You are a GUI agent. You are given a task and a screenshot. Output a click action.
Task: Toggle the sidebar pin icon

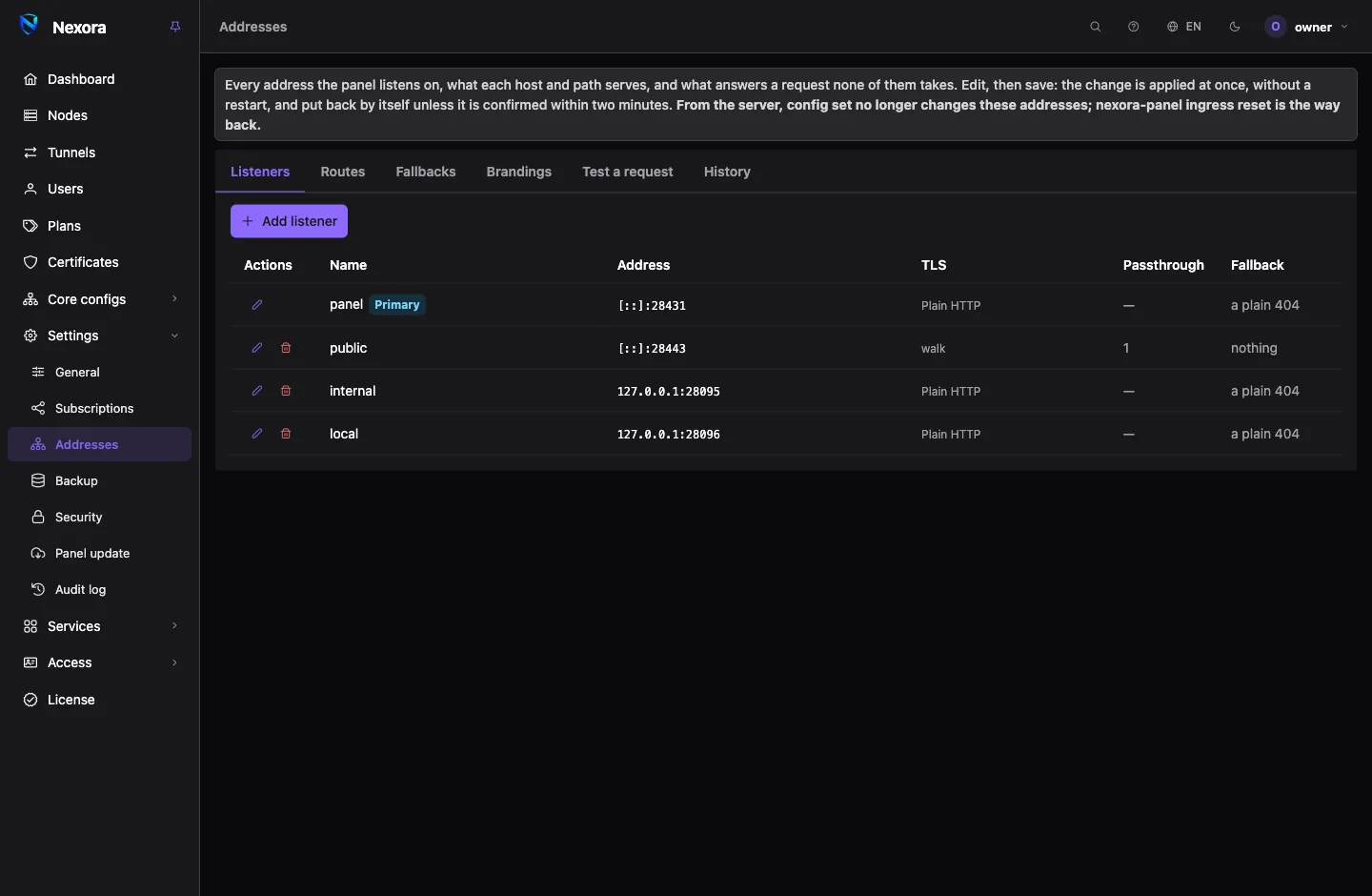coord(175,27)
